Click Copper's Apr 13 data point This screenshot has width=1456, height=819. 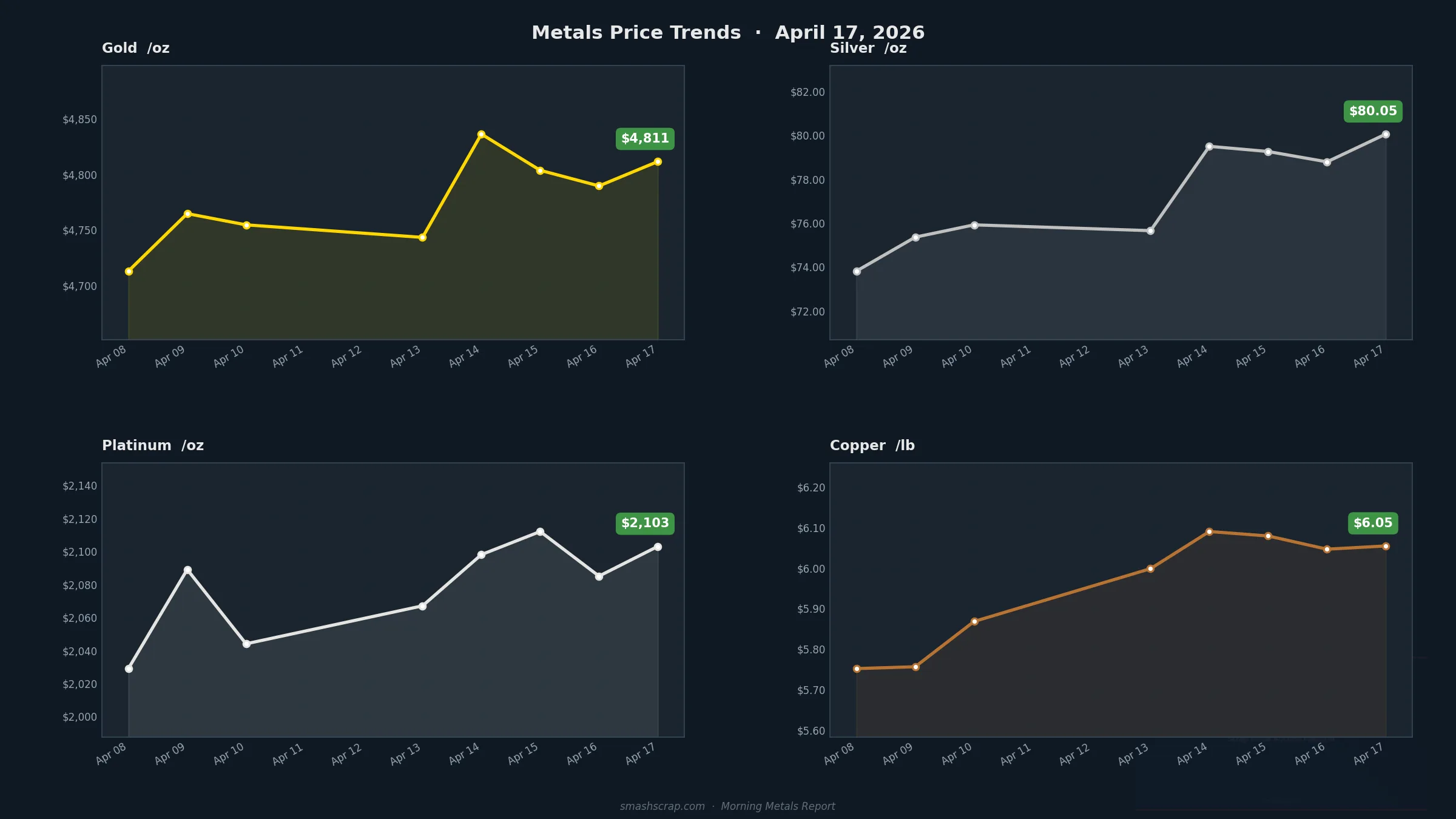(x=1150, y=569)
